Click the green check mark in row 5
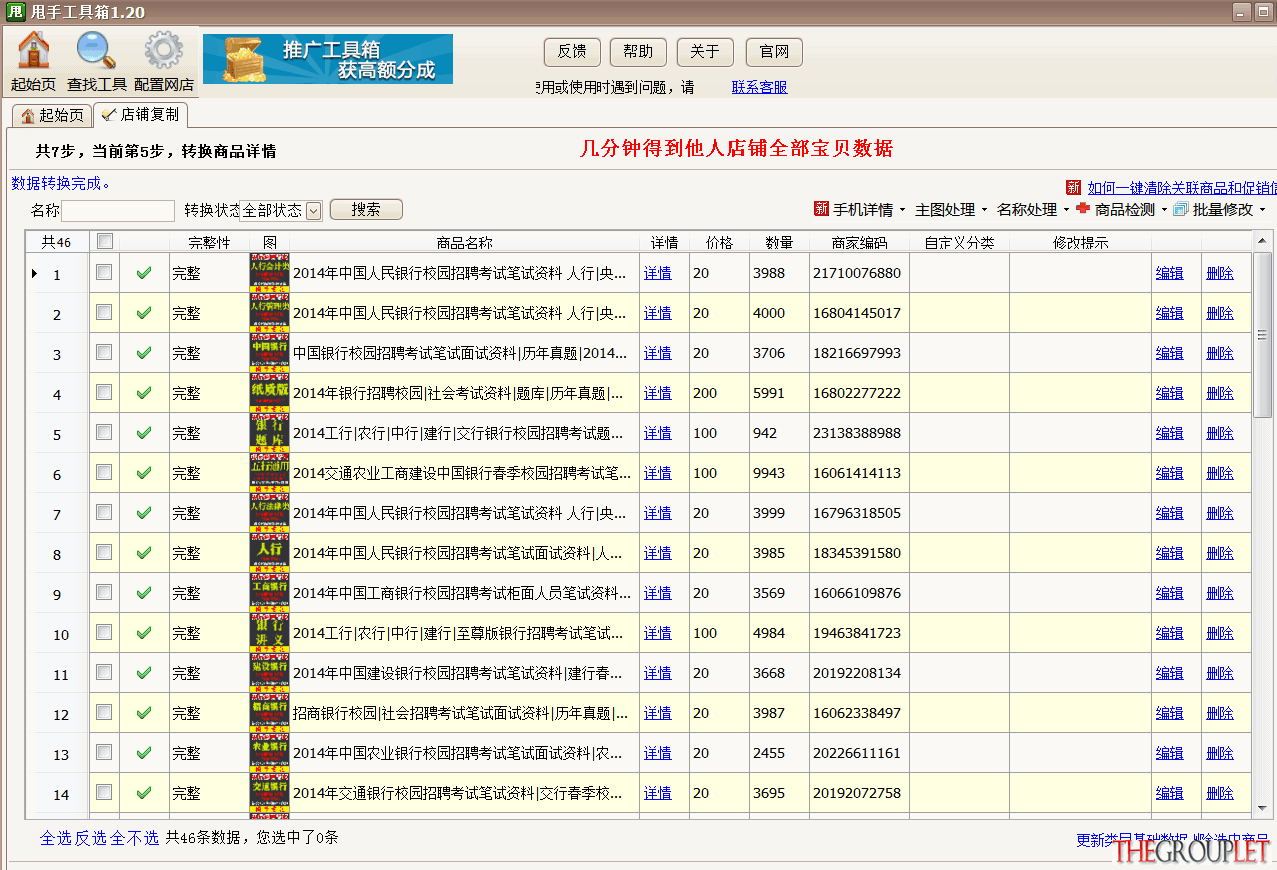This screenshot has height=870, width=1277. [144, 433]
